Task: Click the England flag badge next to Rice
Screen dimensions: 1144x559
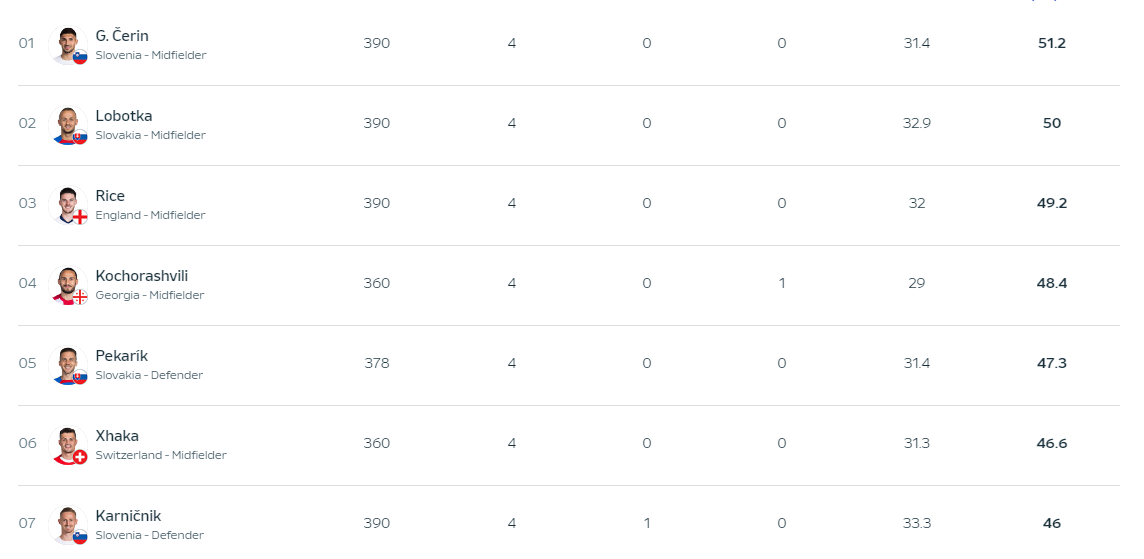Action: pyautogui.click(x=80, y=217)
